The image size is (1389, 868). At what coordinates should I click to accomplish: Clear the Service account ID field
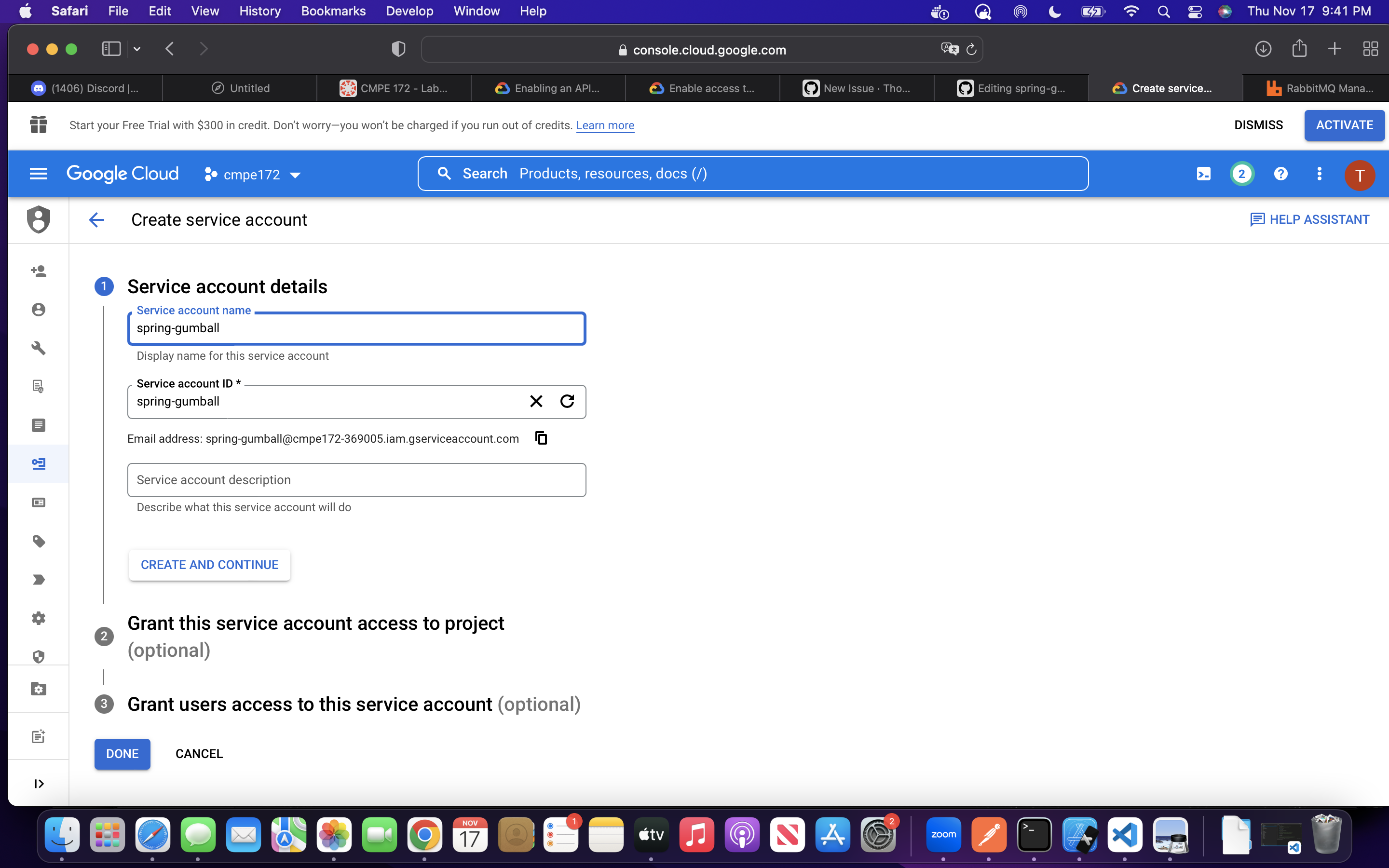pyautogui.click(x=535, y=401)
